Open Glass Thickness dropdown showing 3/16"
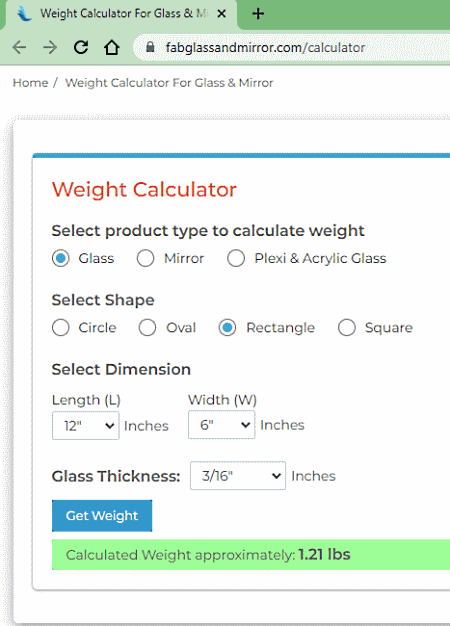This screenshot has height=626, width=450. coord(238,476)
